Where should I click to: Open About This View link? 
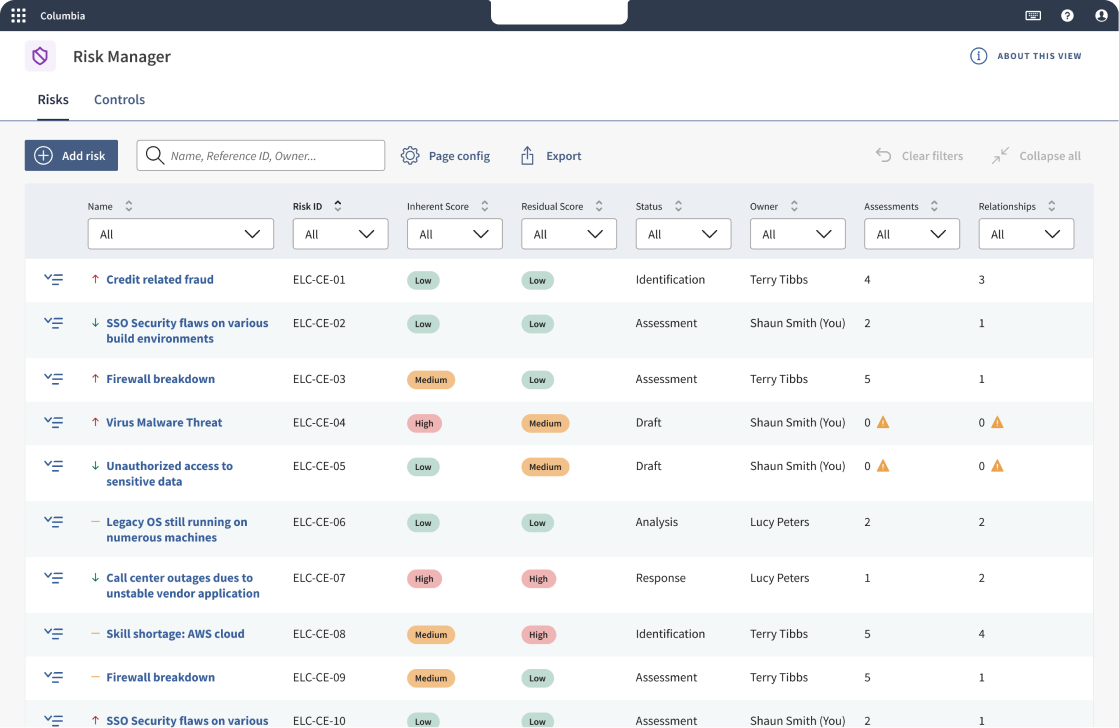point(1039,56)
